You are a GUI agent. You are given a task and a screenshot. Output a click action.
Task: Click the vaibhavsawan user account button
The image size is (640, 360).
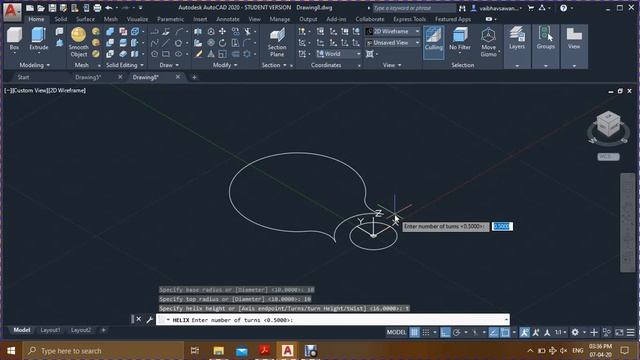(x=497, y=8)
